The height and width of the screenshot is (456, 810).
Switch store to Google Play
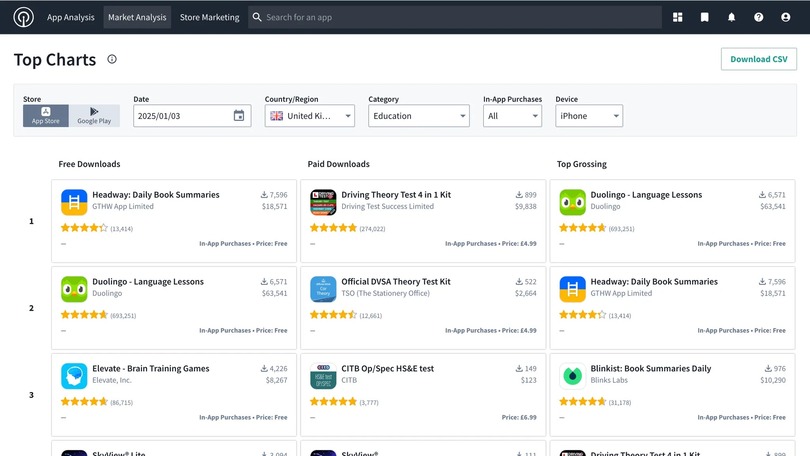94,116
